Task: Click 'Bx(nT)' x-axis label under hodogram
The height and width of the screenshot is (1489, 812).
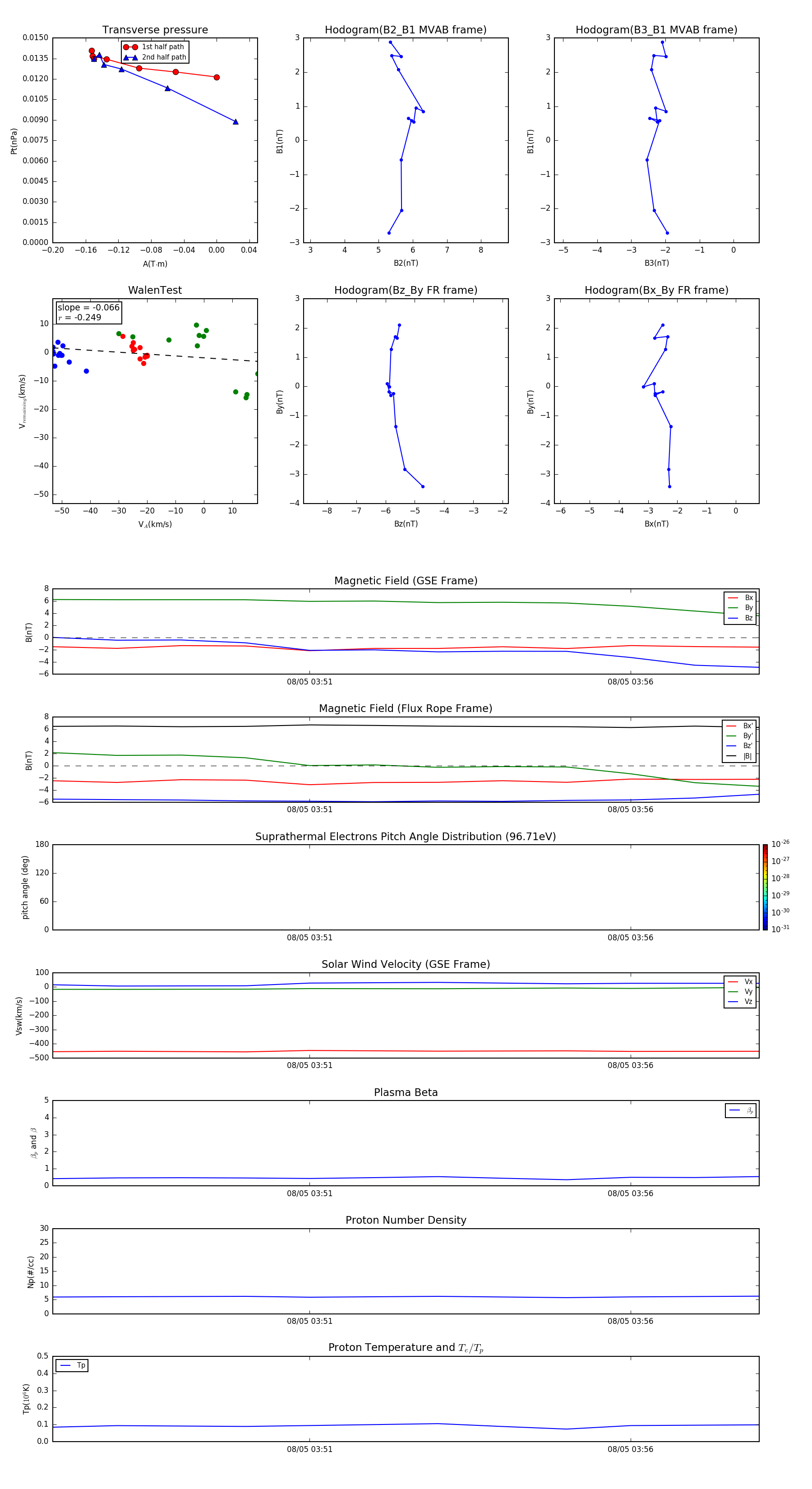Action: 656,524
